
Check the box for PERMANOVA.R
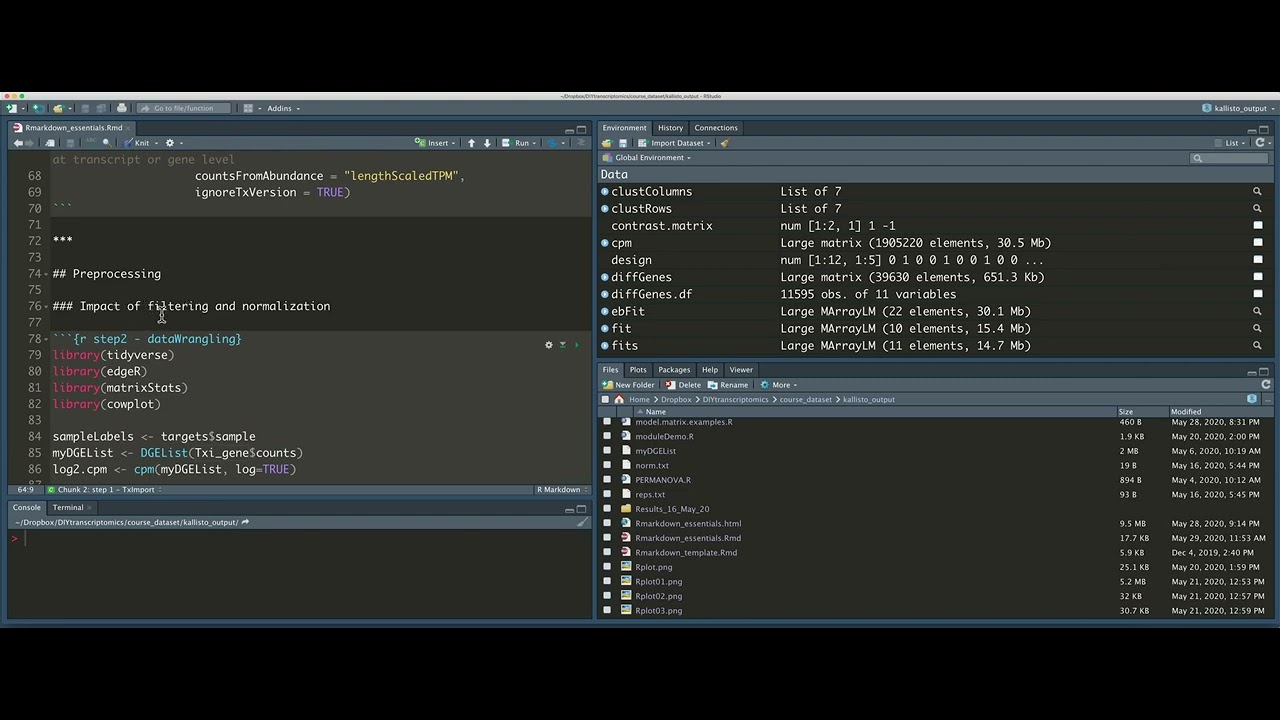click(x=607, y=480)
